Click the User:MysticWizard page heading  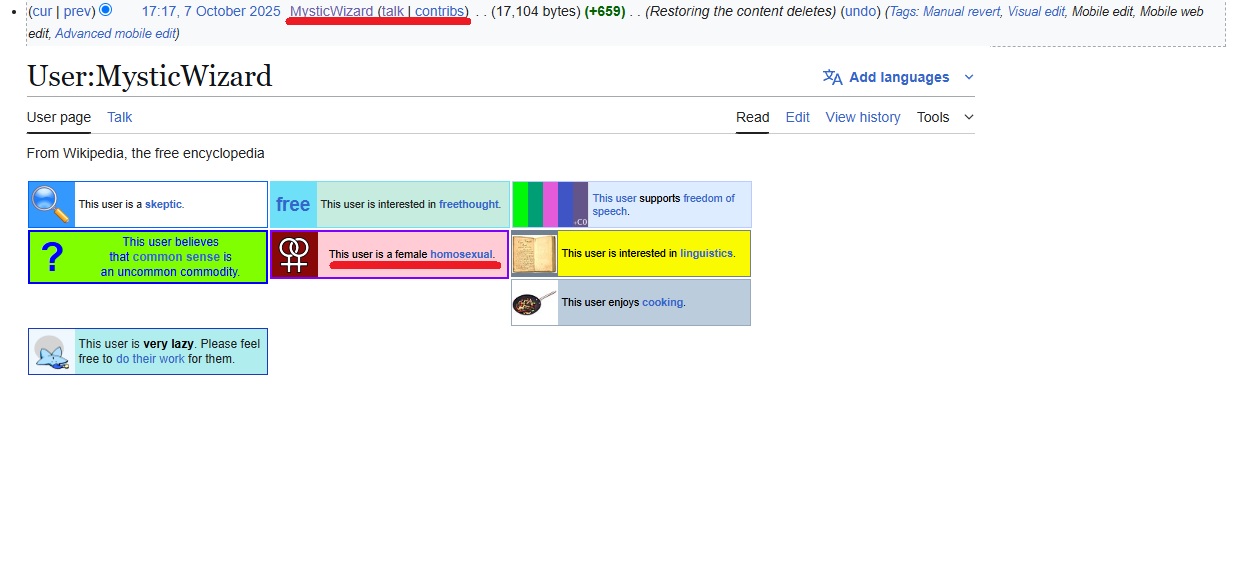[x=149, y=76]
